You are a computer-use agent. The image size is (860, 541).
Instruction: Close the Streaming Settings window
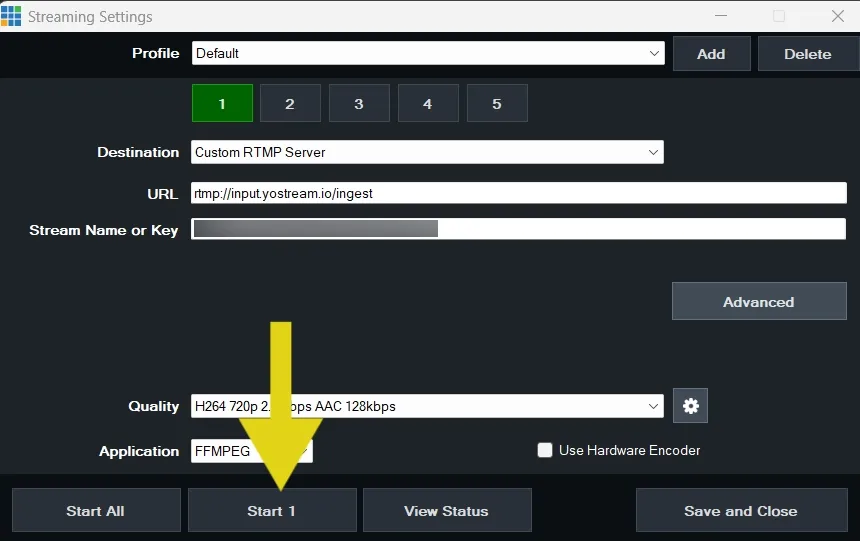click(838, 16)
